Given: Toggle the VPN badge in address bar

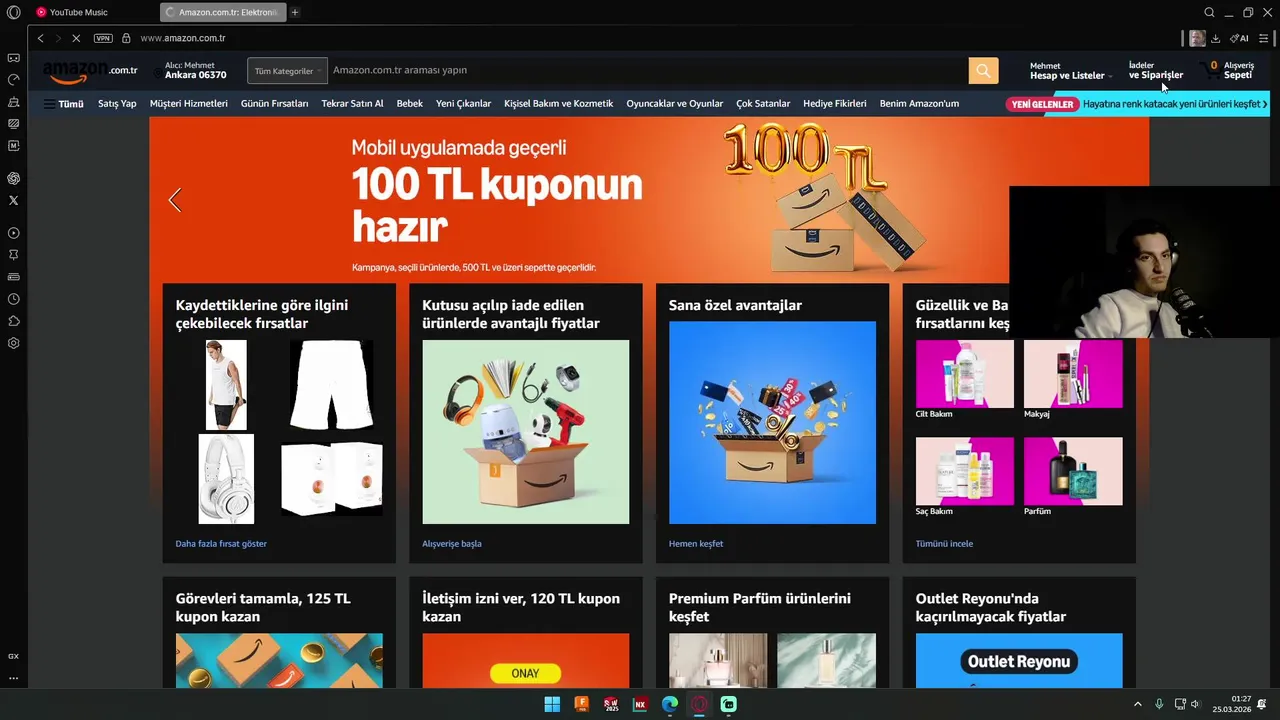Looking at the screenshot, I should [103, 38].
